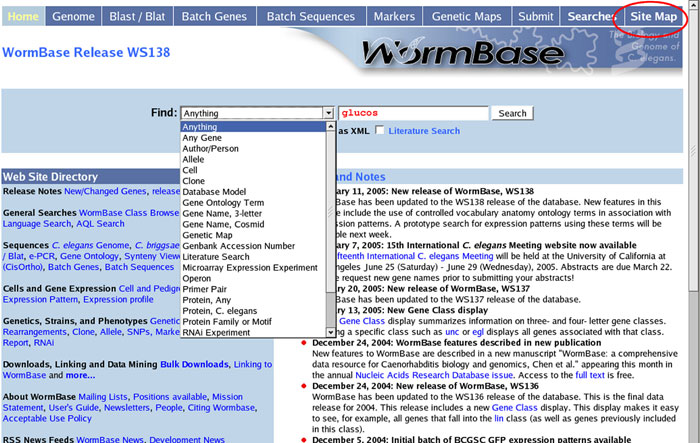The width and height of the screenshot is (700, 443).
Task: Open the Expression profile link
Action: 118,300
